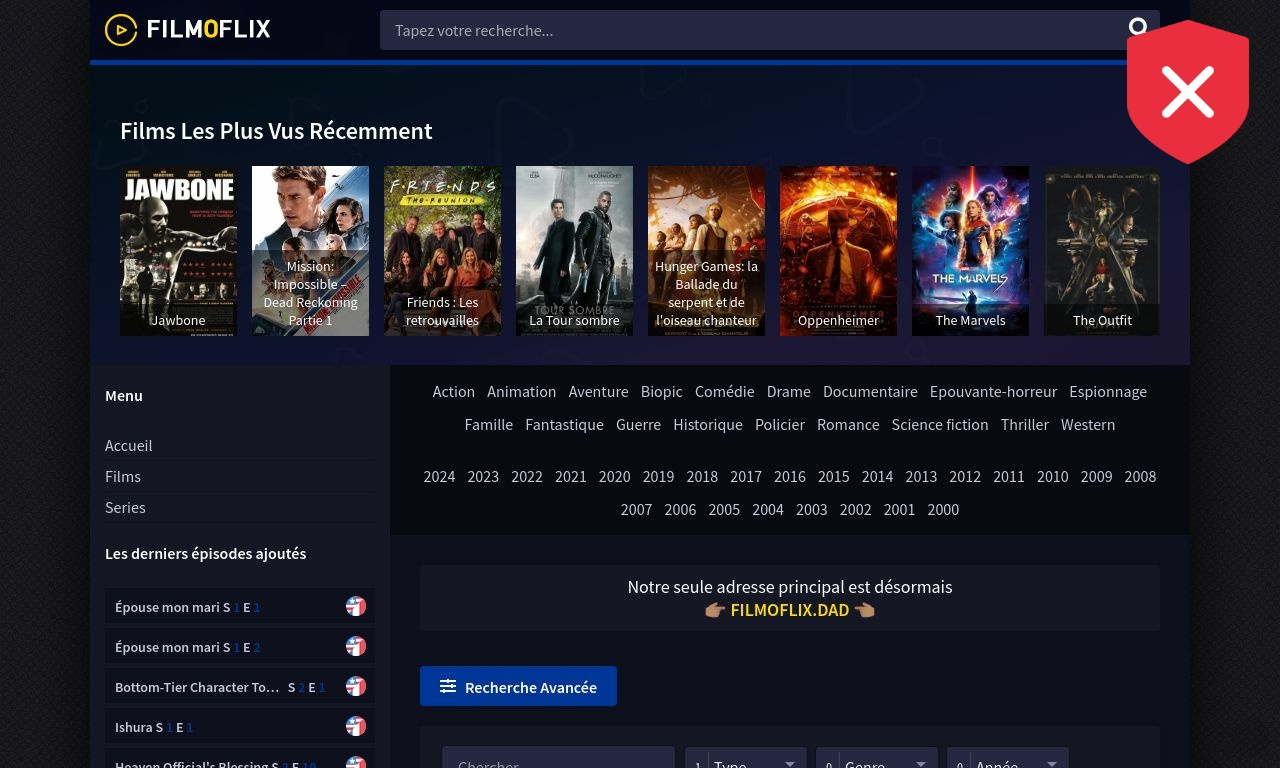Filter films by year 2004
Screen dimensions: 1280x768
[768, 509]
